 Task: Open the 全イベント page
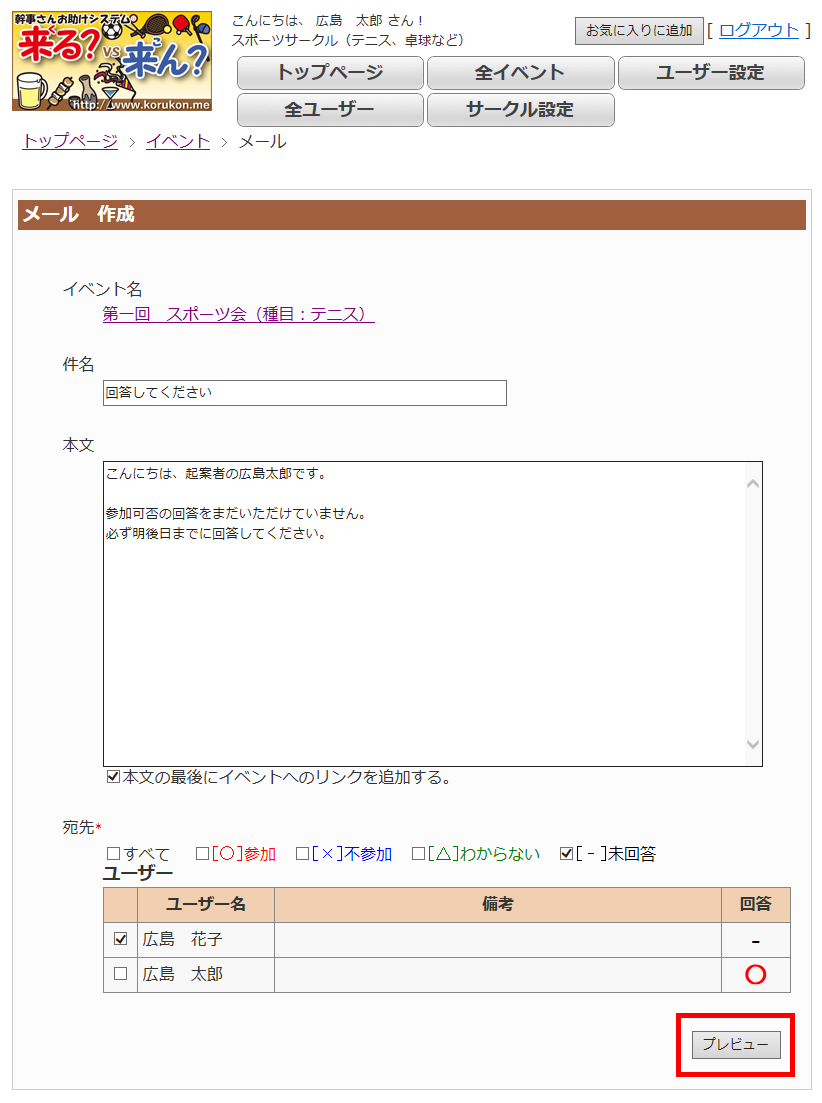[520, 72]
